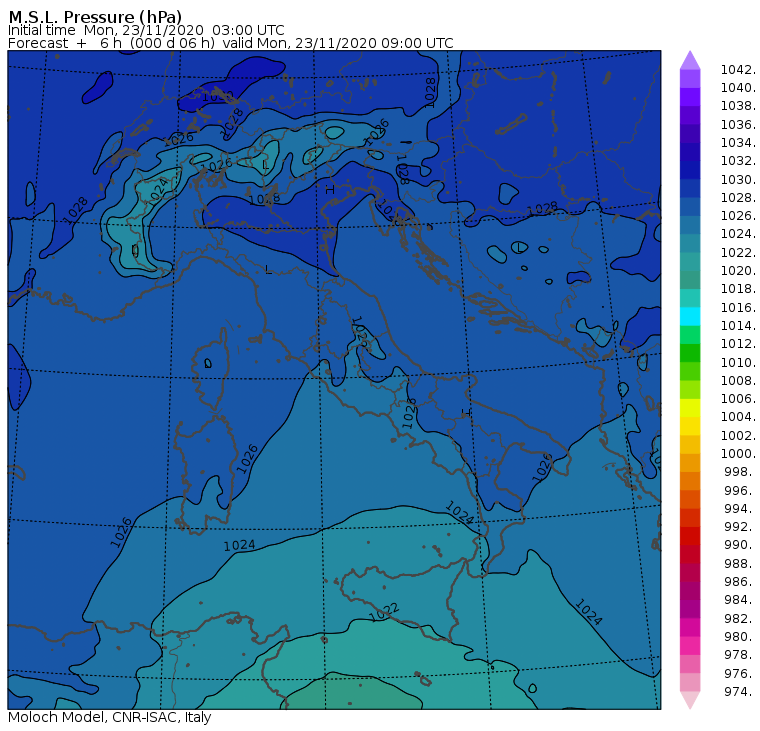The image size is (760, 731).
Task: Click the bright yellow colorbar band between 1004 and 1006
Action: [690, 408]
